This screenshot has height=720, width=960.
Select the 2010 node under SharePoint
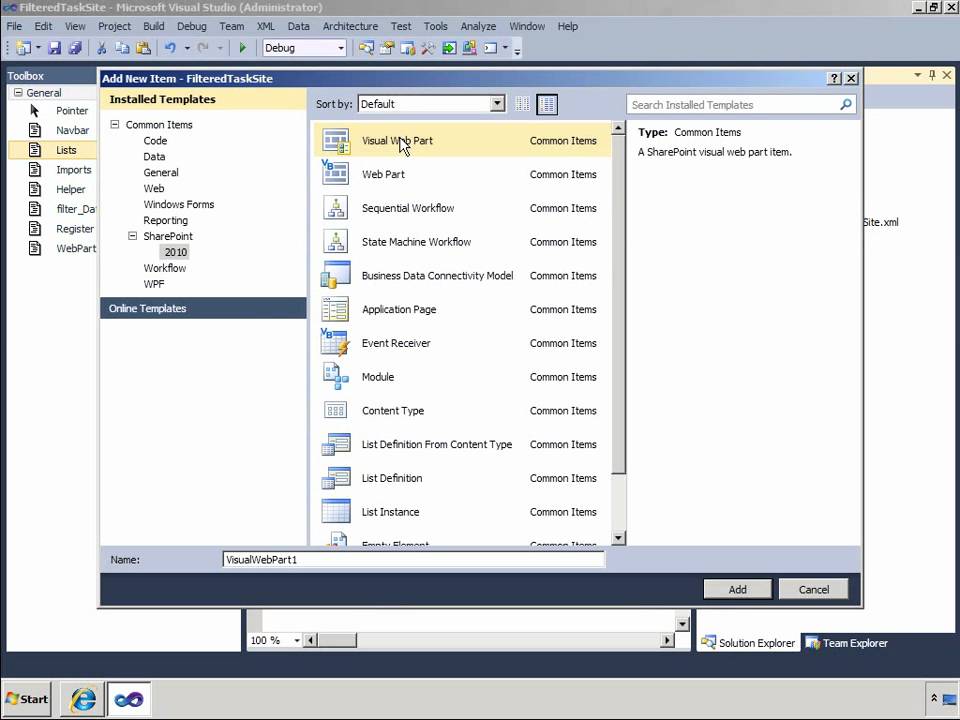point(176,252)
